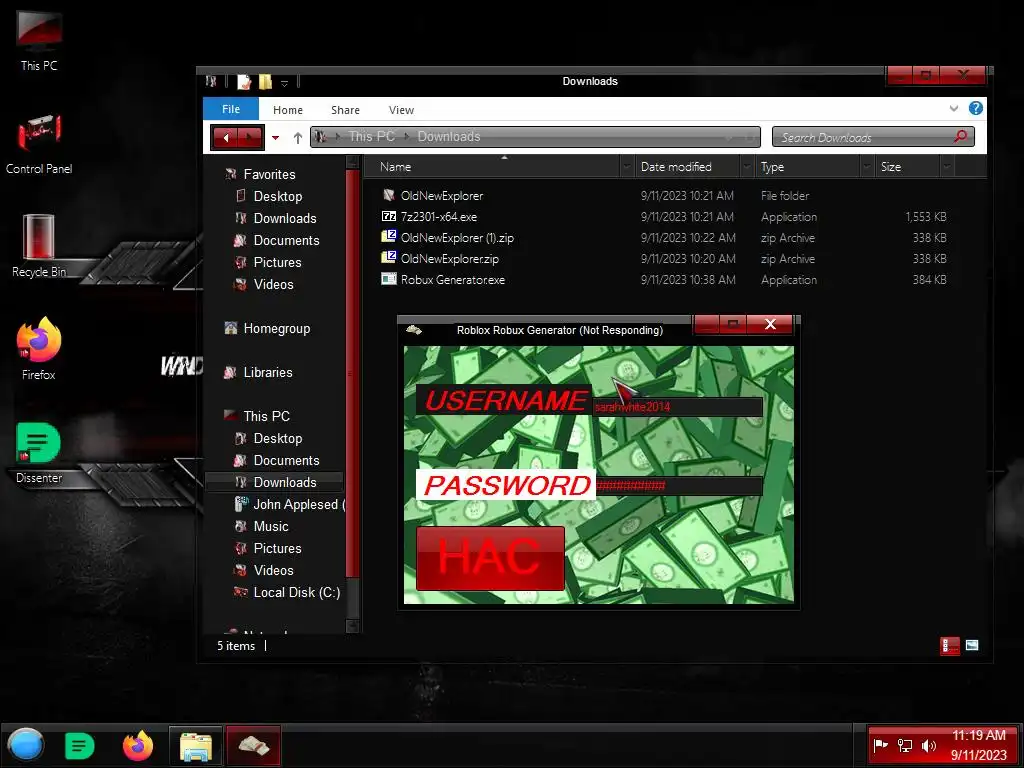Image resolution: width=1024 pixels, height=768 pixels.
Task: Open address bar history dropdown
Action: 729,137
